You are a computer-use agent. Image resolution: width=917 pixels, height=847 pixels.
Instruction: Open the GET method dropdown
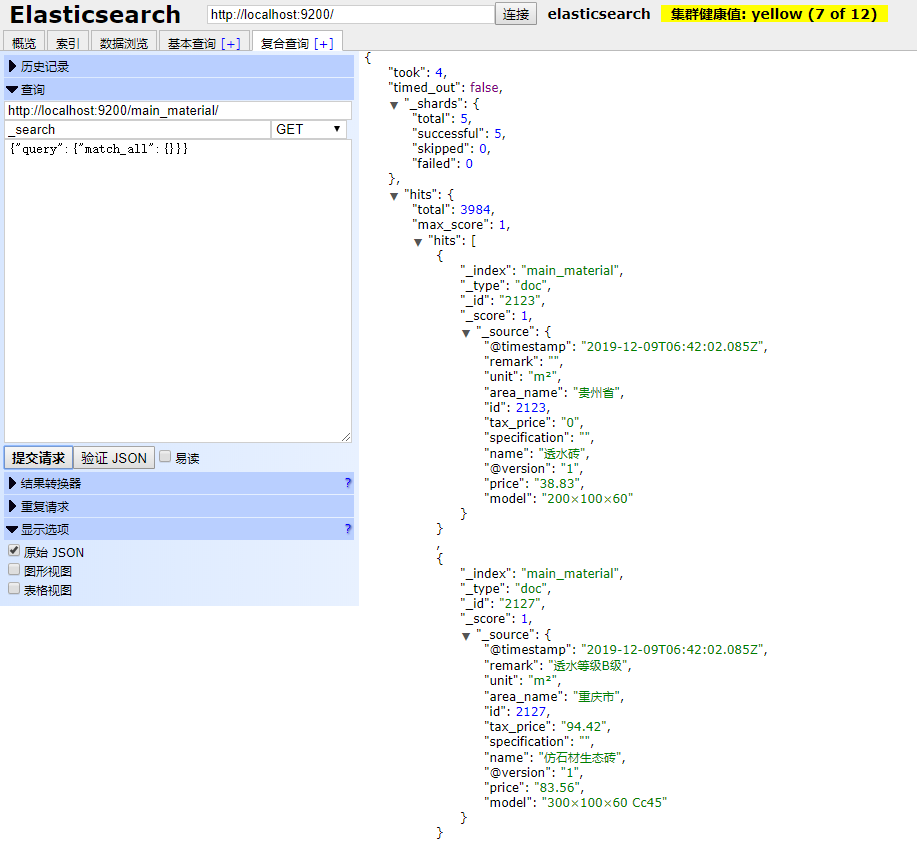(x=308, y=129)
